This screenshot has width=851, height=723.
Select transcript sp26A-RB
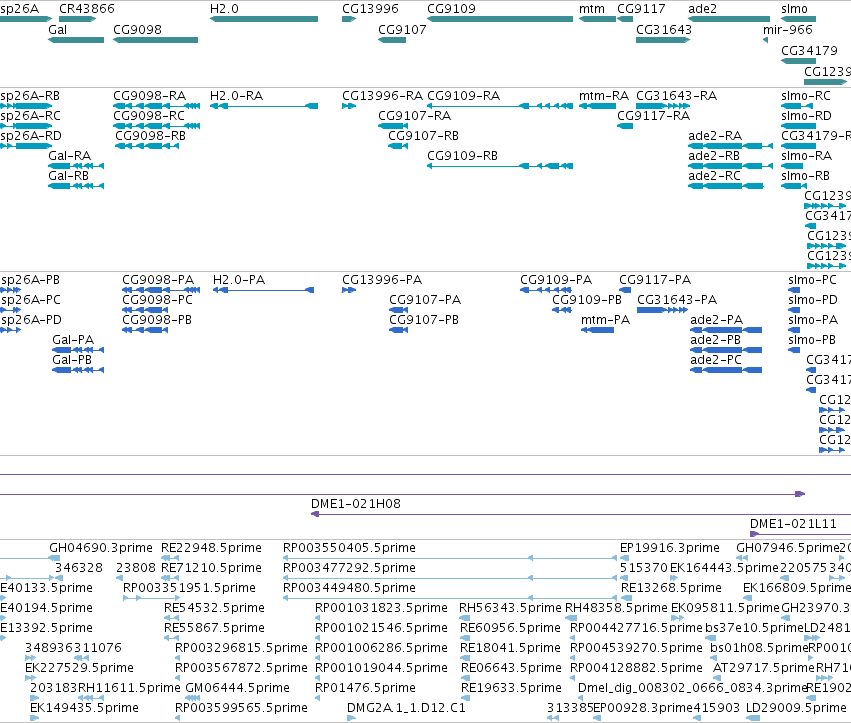(x=26, y=106)
